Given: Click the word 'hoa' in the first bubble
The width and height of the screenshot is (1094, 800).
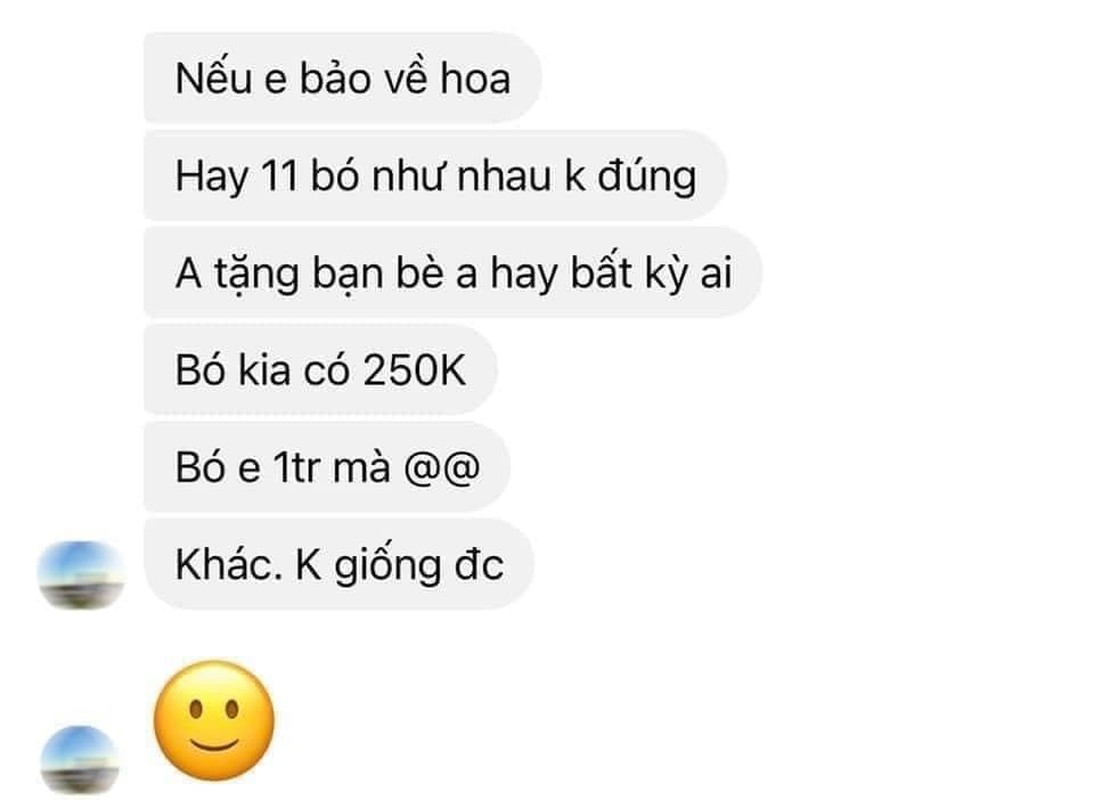Looking at the screenshot, I should 475,78.
